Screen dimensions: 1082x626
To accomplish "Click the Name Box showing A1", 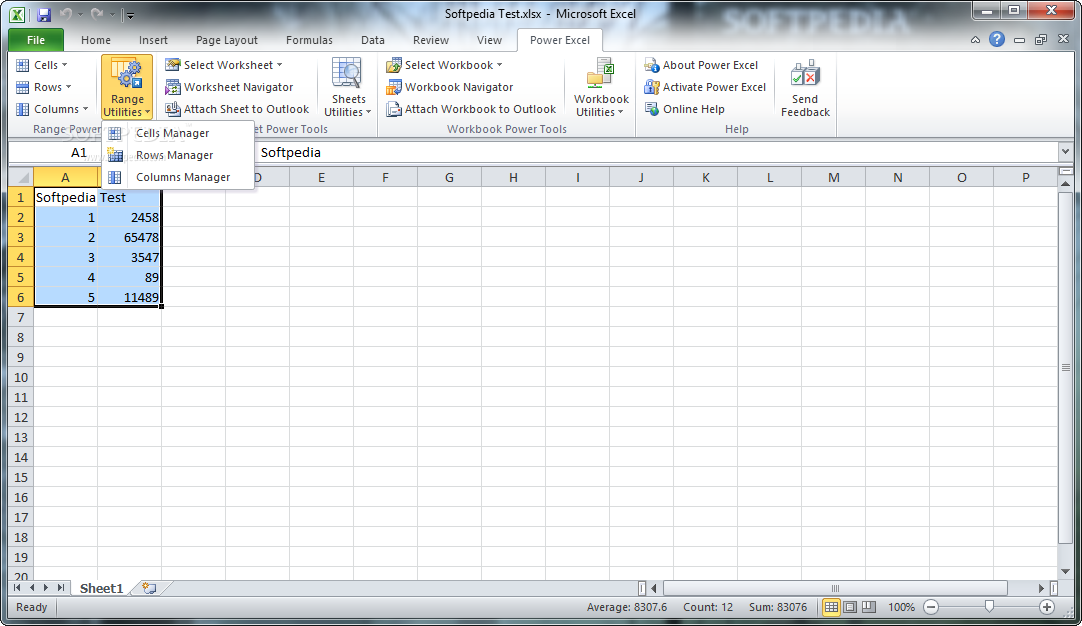I will 79,153.
